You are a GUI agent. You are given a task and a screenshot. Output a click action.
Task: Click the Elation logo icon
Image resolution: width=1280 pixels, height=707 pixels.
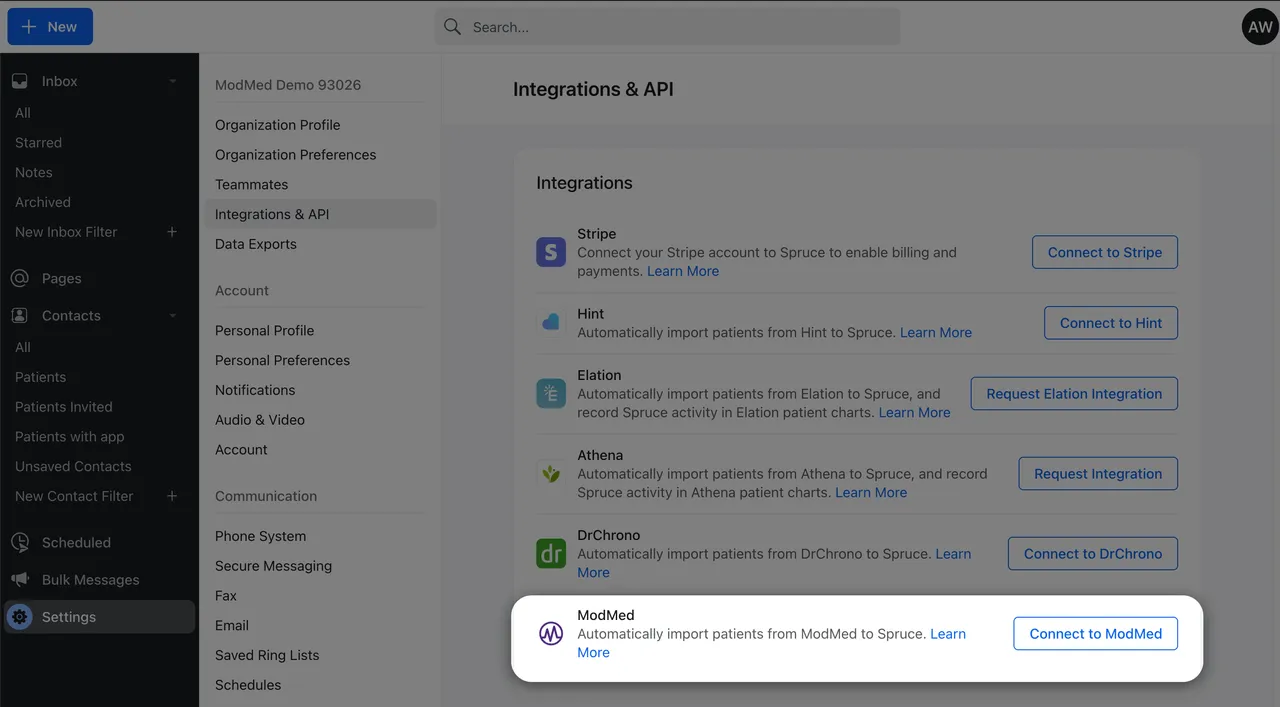[x=551, y=393]
